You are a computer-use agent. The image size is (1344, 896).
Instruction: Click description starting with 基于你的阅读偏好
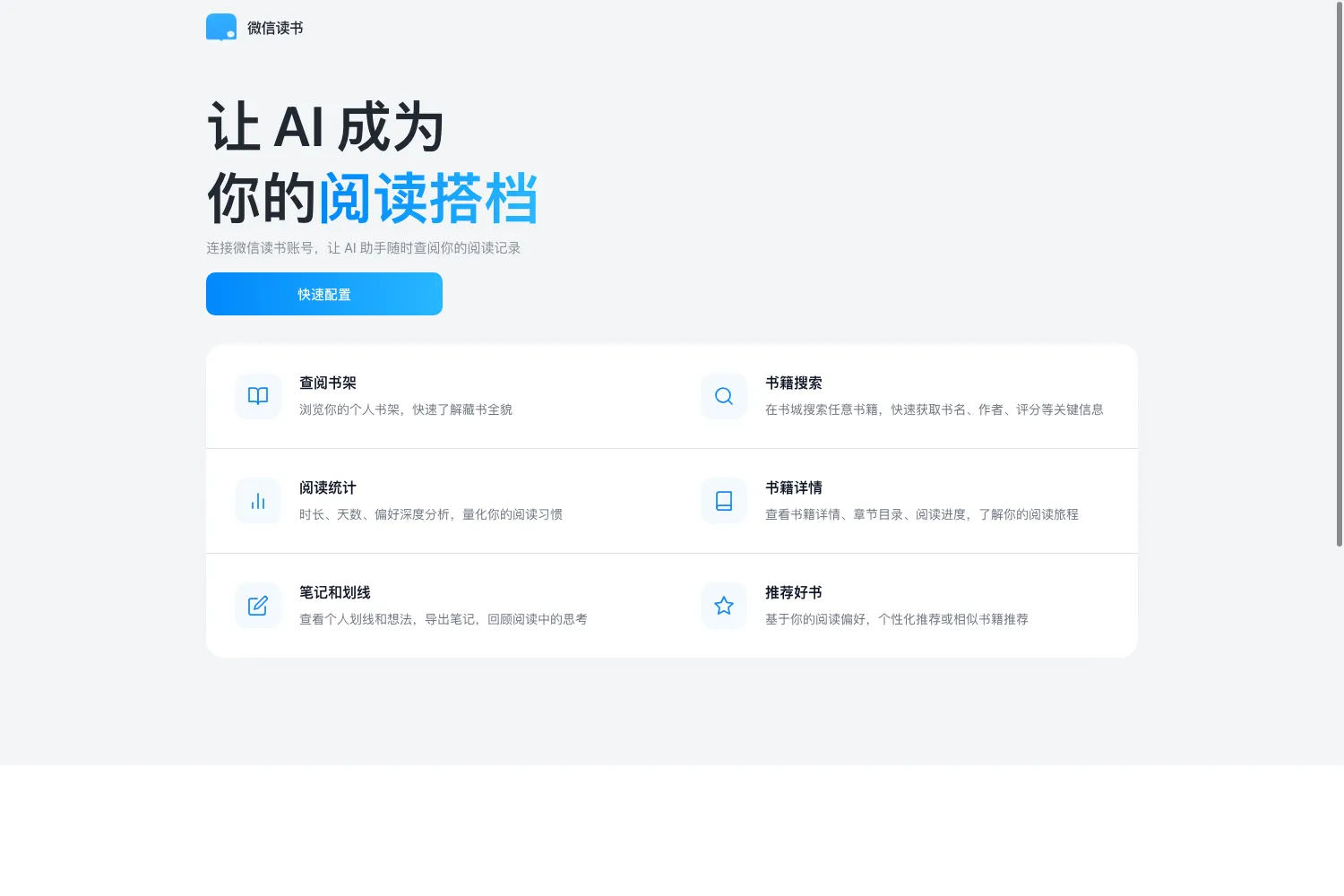[897, 619]
